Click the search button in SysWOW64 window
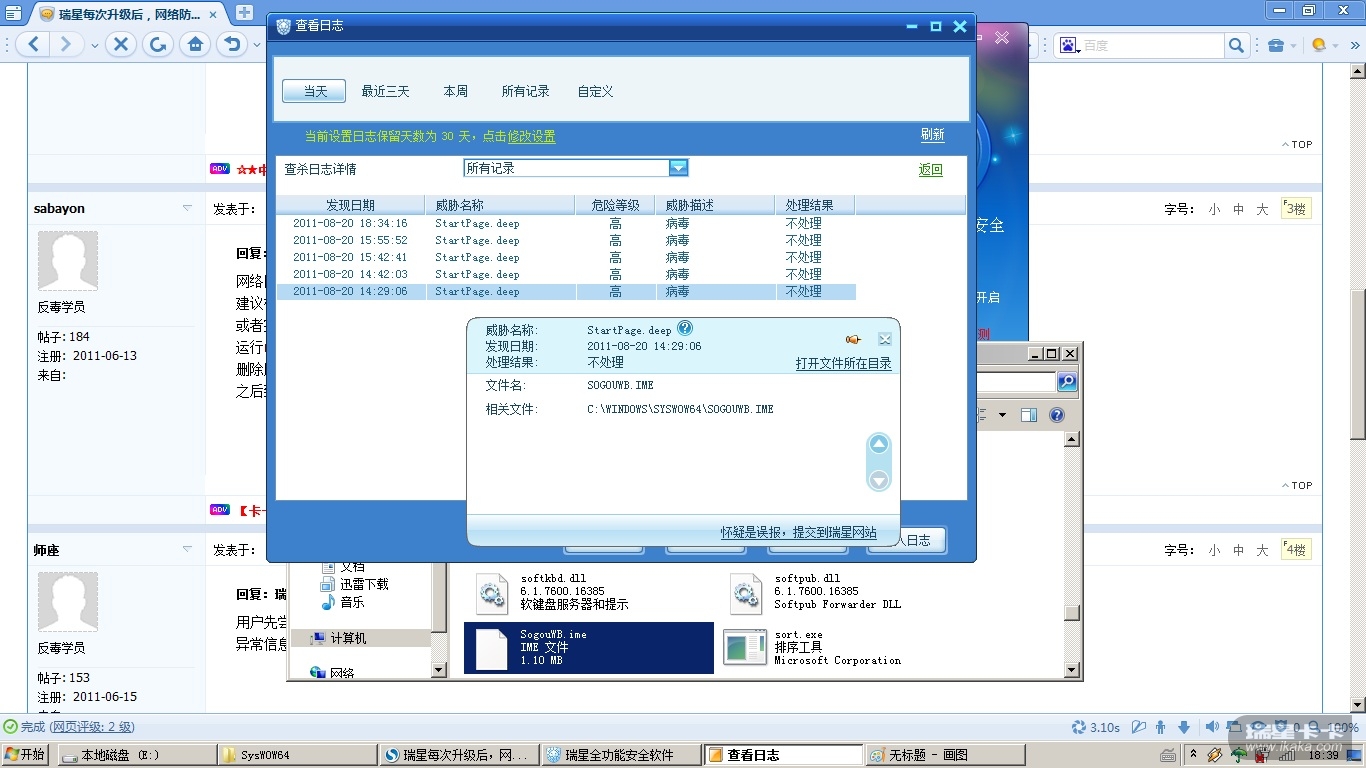This screenshot has width=1366, height=768. (1067, 381)
